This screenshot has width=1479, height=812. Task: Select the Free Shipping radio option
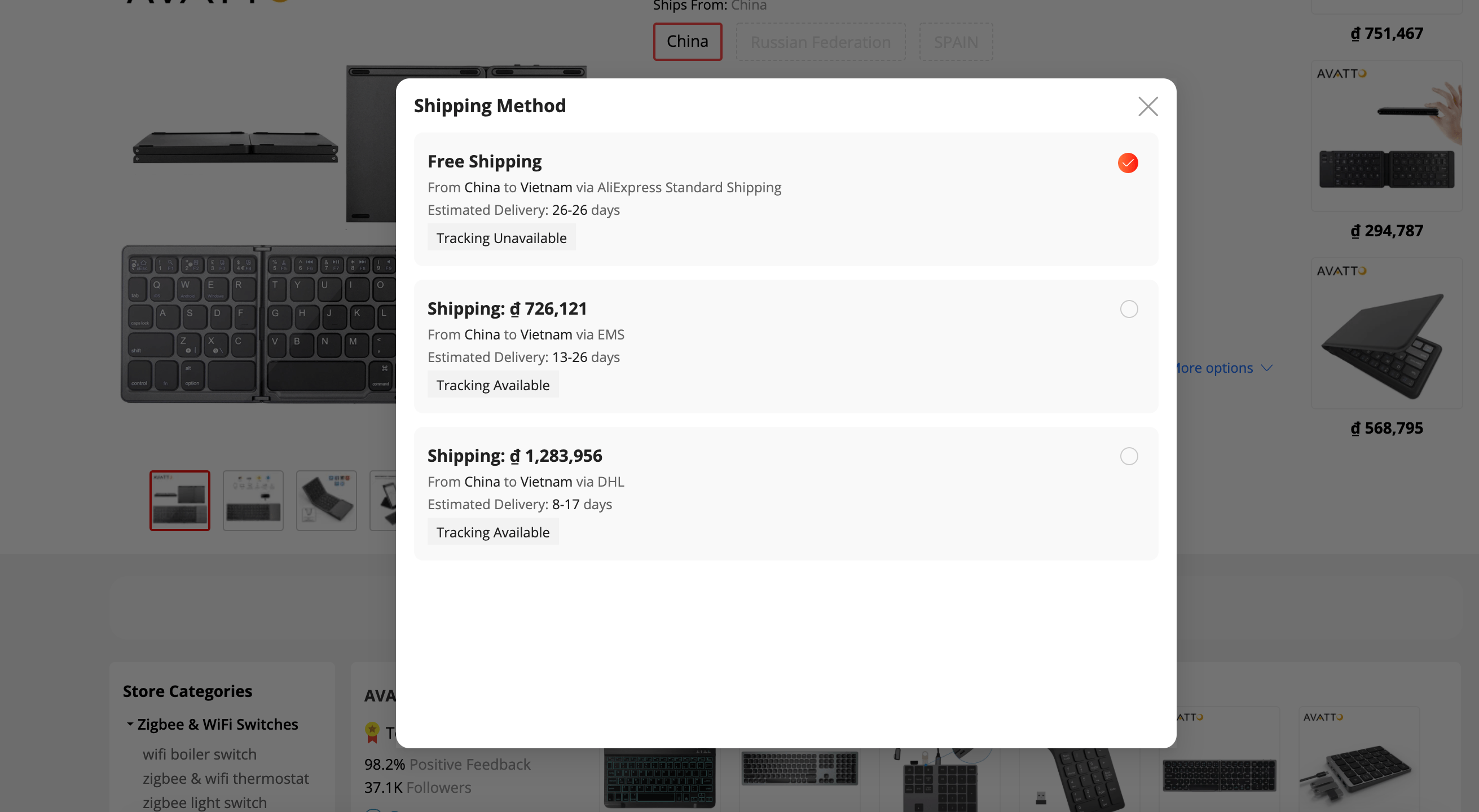point(1128,163)
